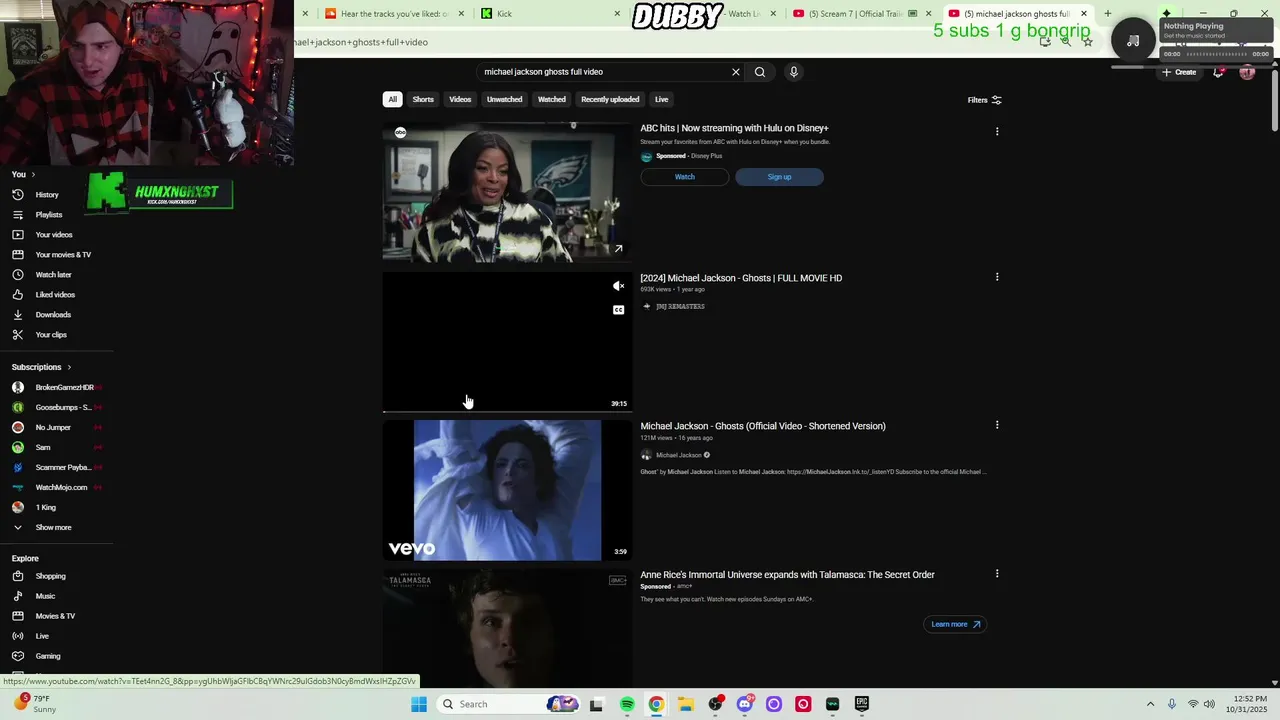Open the account avatar menu
The width and height of the screenshot is (1280, 720).
[1247, 72]
